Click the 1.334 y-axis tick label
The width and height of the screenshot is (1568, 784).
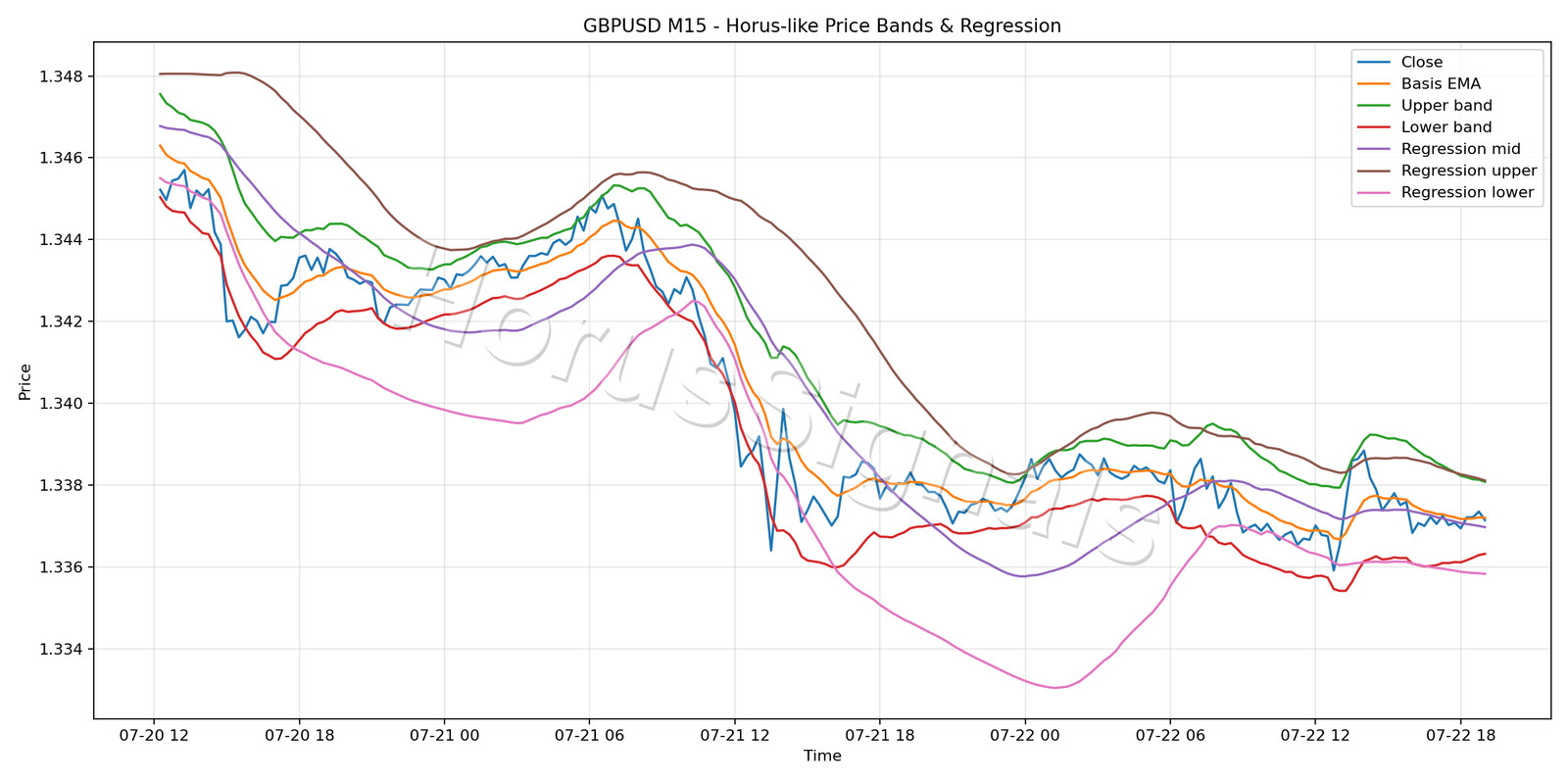click(61, 649)
